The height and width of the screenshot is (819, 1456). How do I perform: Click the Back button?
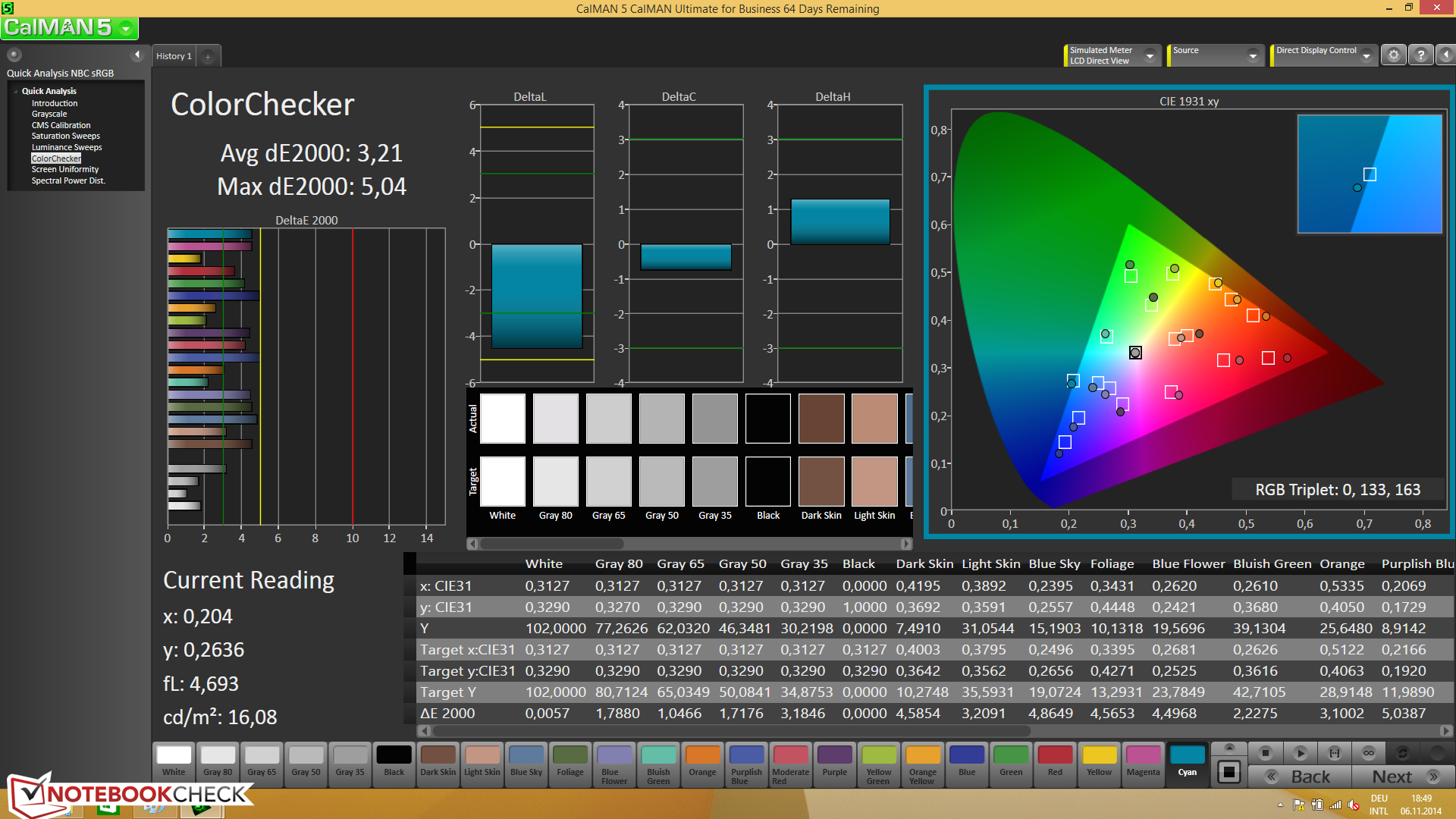(1300, 777)
